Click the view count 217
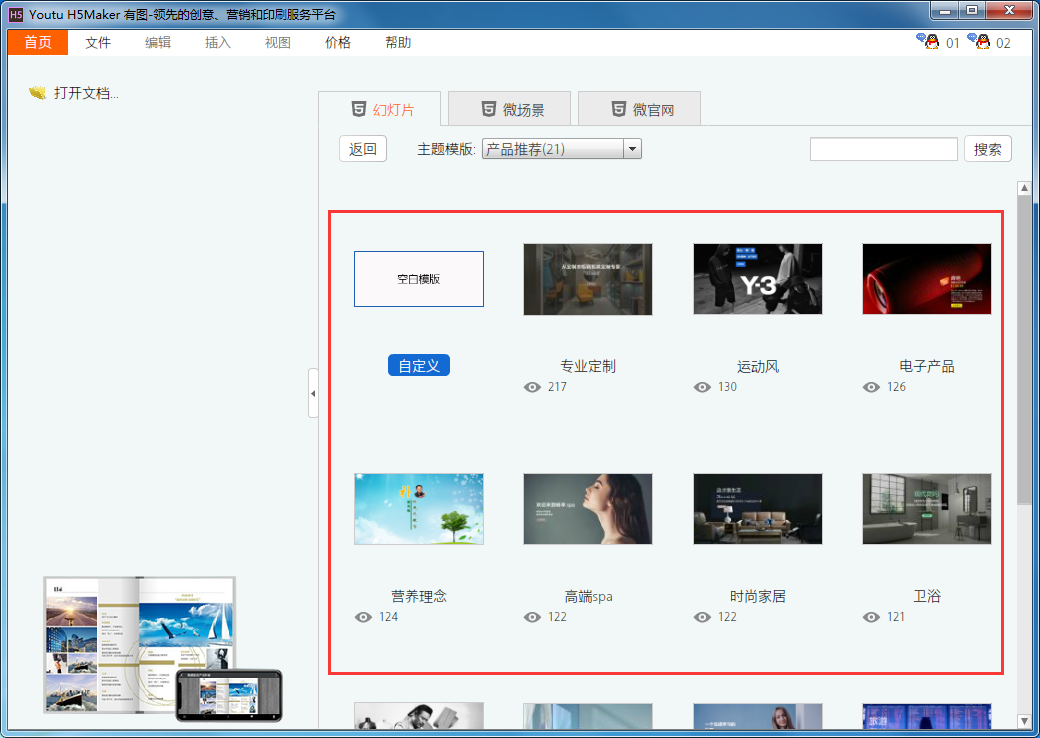This screenshot has height=738, width=1040. coord(557,387)
